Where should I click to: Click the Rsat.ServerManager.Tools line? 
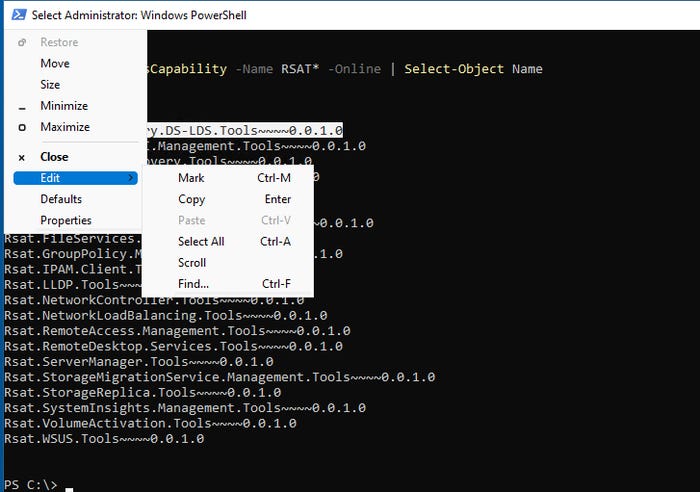[x=139, y=362]
